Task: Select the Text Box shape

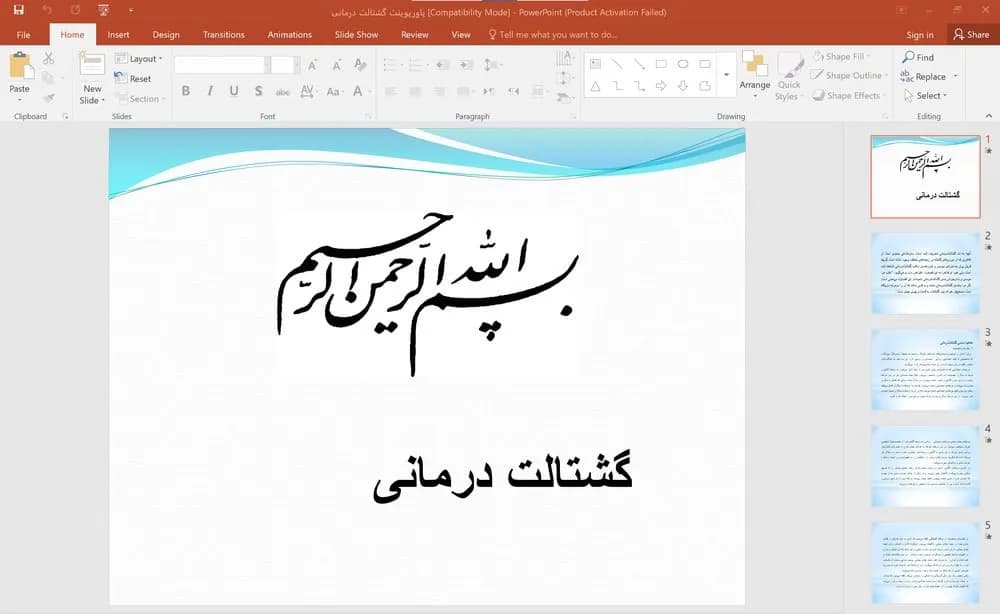Action: 595,64
